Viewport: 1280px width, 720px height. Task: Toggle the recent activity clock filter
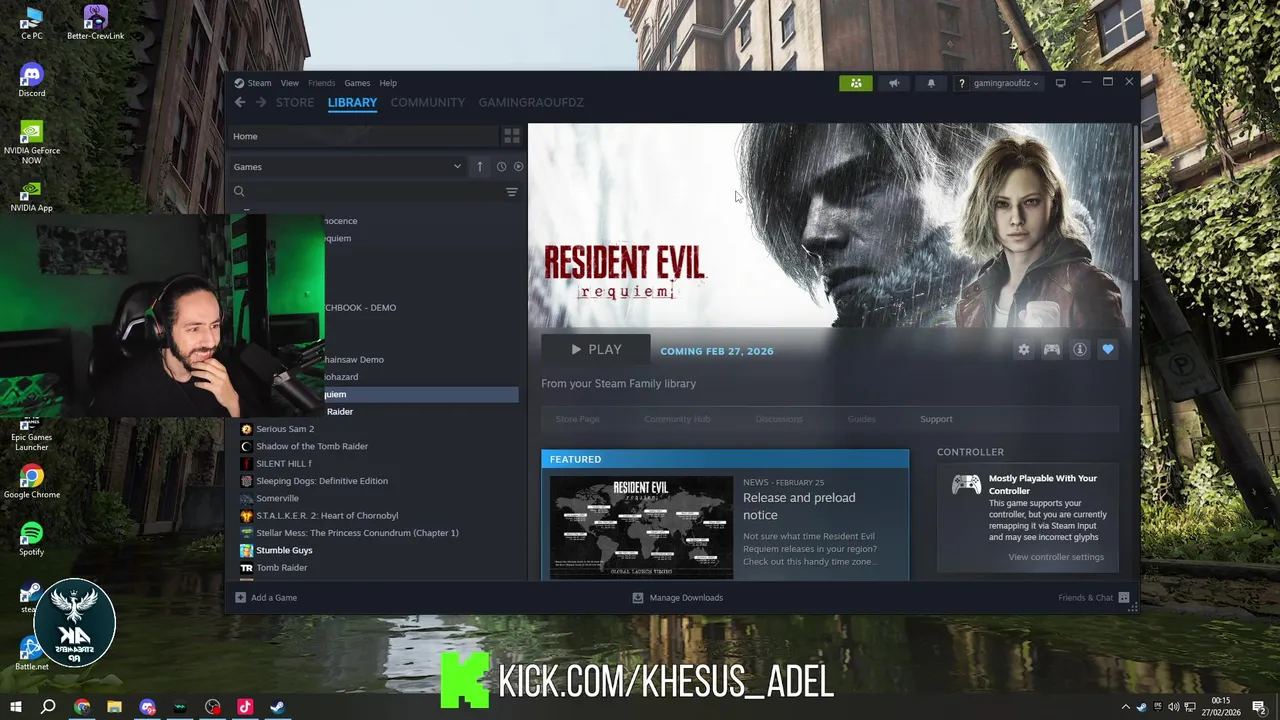coord(501,167)
